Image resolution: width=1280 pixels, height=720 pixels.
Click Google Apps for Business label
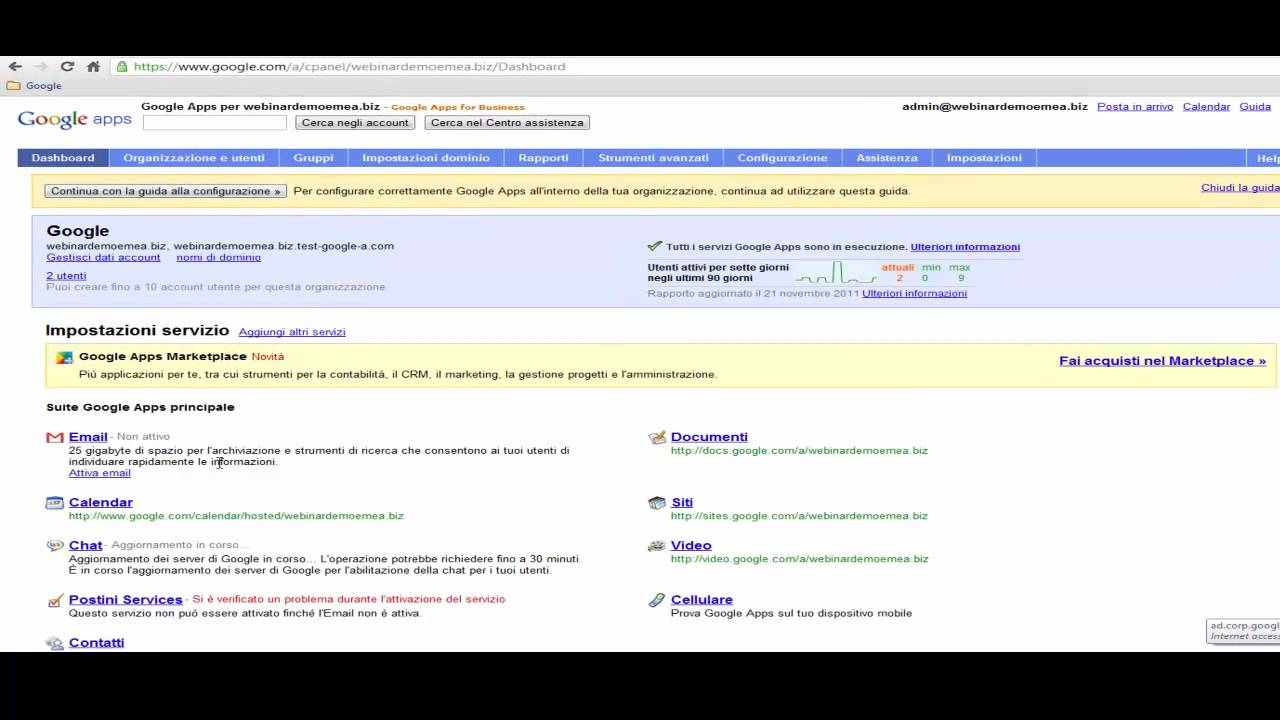tap(458, 107)
